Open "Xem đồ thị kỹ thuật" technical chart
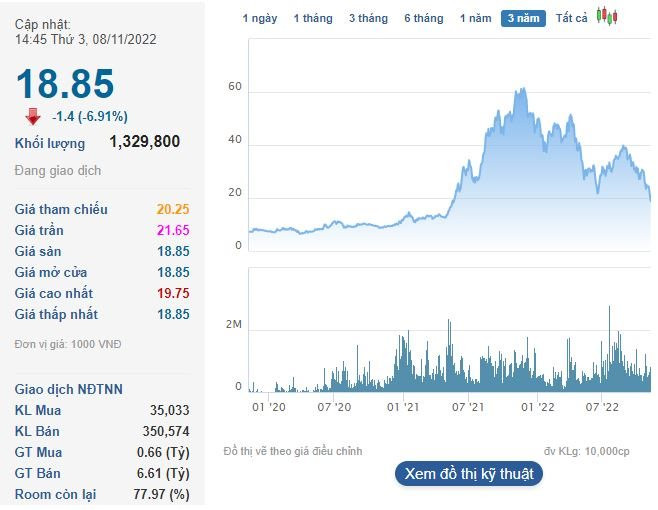The image size is (658, 510). point(468,473)
